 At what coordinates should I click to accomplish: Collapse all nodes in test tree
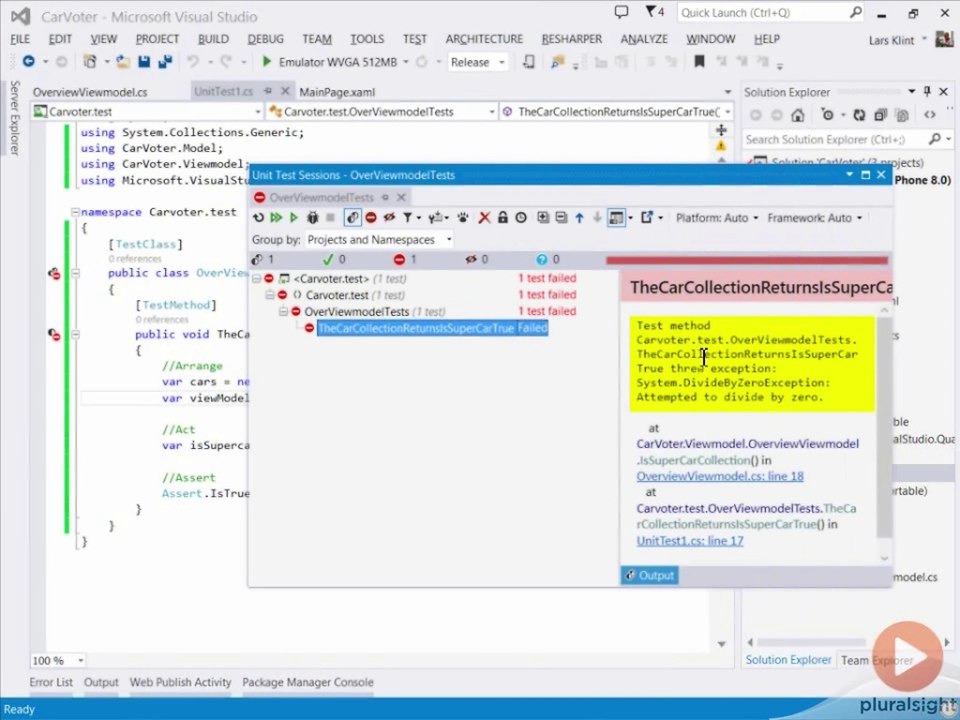(561, 217)
